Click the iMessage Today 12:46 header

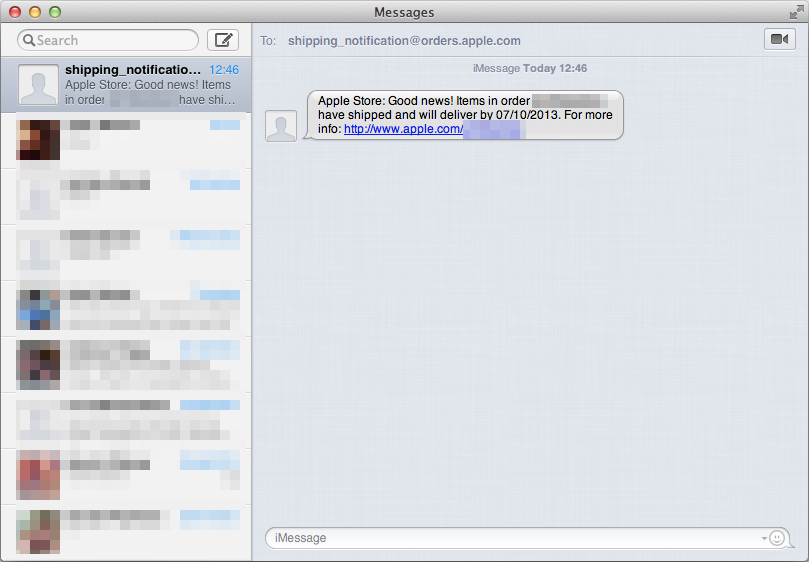pyautogui.click(x=530, y=68)
